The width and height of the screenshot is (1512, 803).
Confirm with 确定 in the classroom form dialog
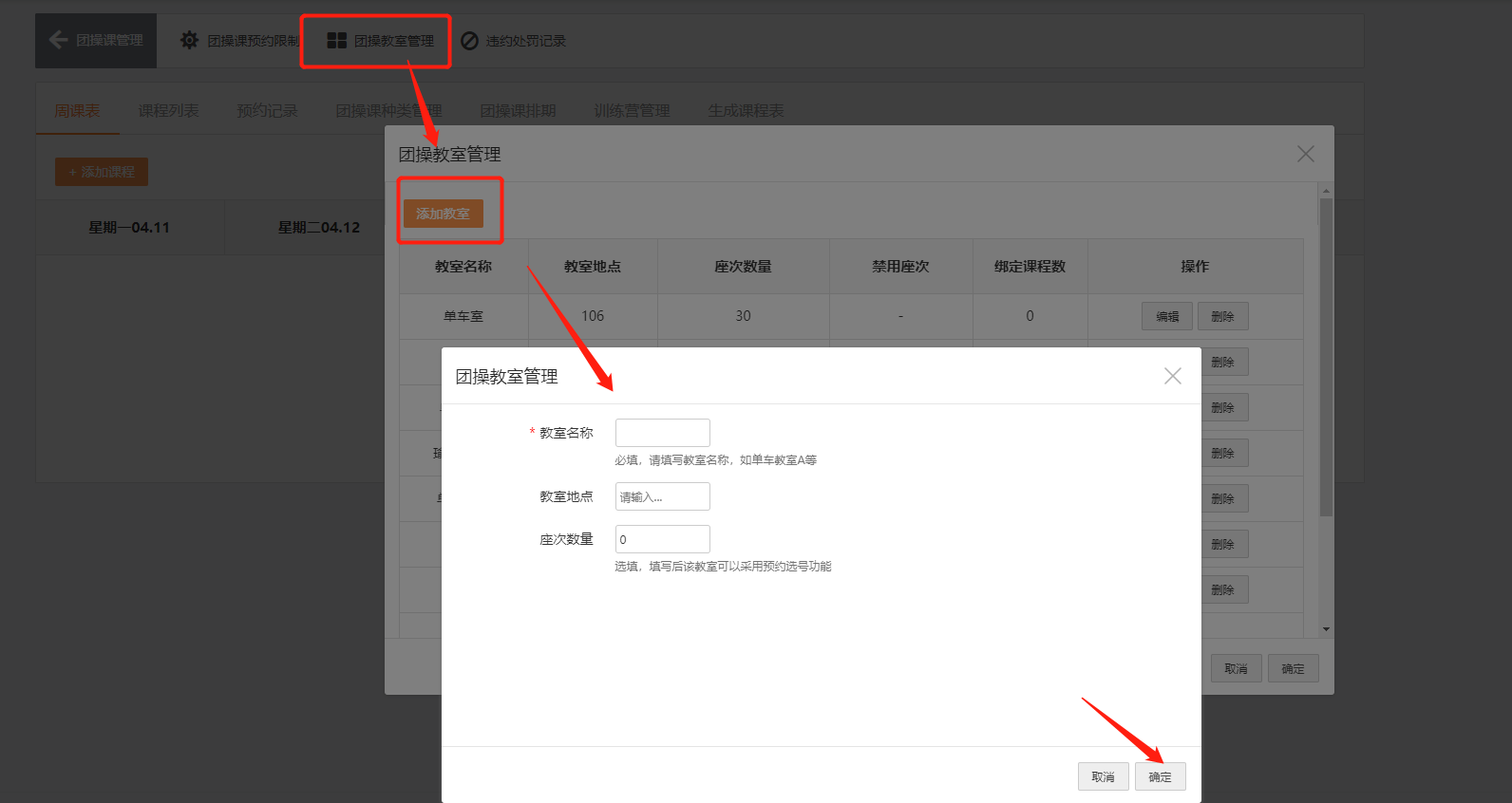click(x=1160, y=776)
